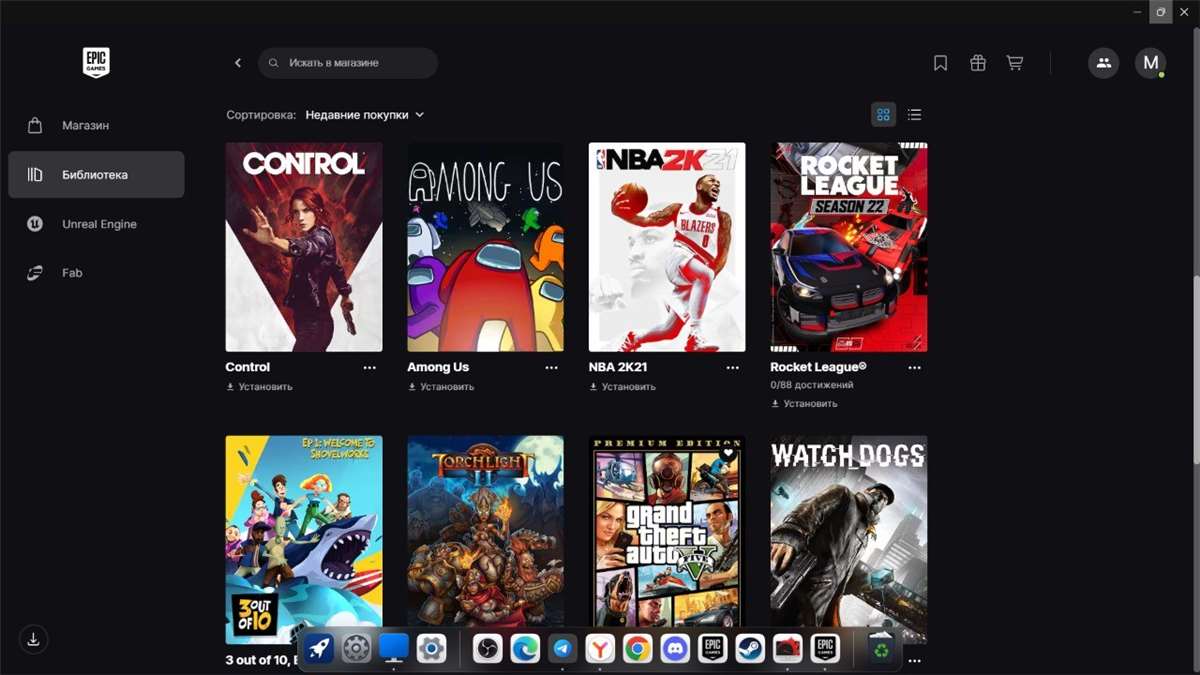1200x675 pixels.
Task: Click the Epic Games logo in sidebar
Action: pyautogui.click(x=96, y=62)
